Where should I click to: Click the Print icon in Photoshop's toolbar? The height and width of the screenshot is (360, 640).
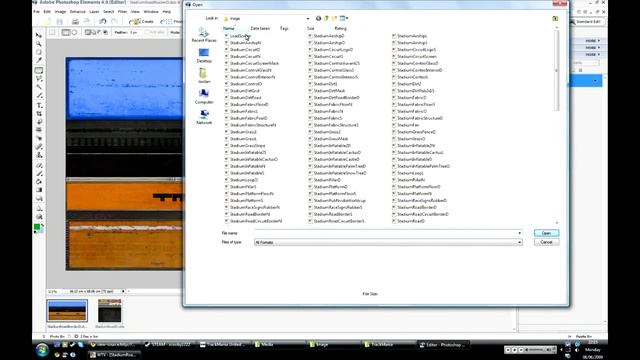point(75,21)
